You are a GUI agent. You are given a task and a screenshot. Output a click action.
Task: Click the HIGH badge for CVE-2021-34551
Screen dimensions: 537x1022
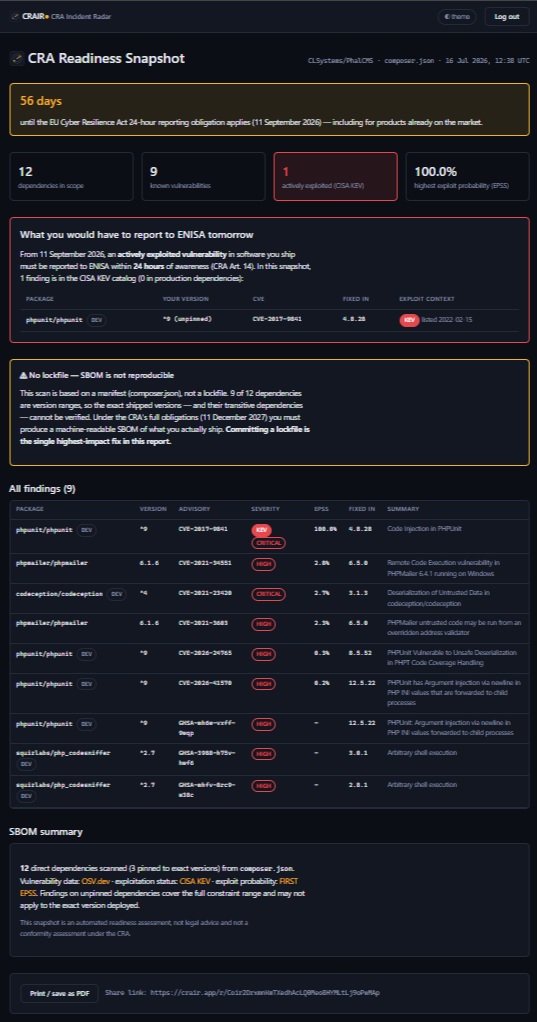click(263, 564)
